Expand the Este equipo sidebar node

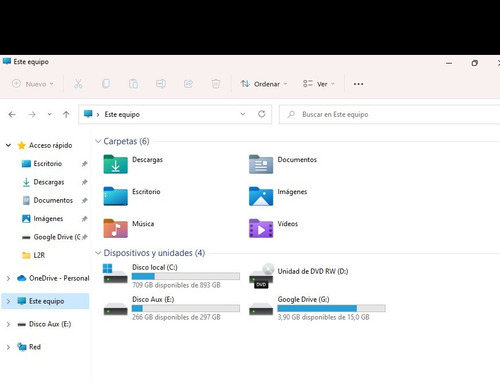tap(8, 301)
